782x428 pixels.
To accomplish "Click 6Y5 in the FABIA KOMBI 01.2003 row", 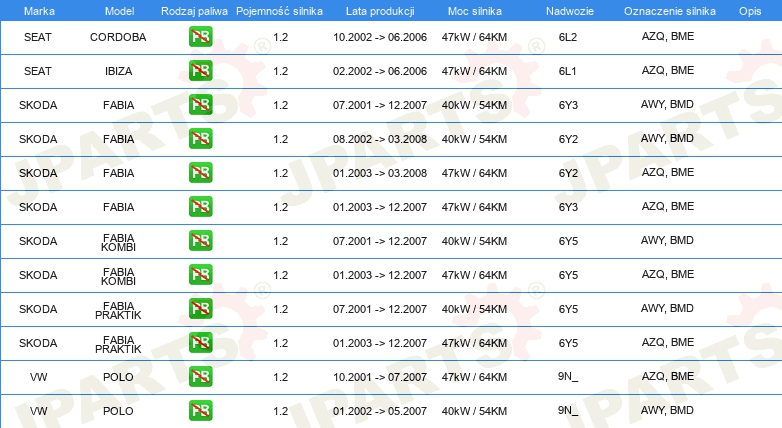I will (x=568, y=275).
